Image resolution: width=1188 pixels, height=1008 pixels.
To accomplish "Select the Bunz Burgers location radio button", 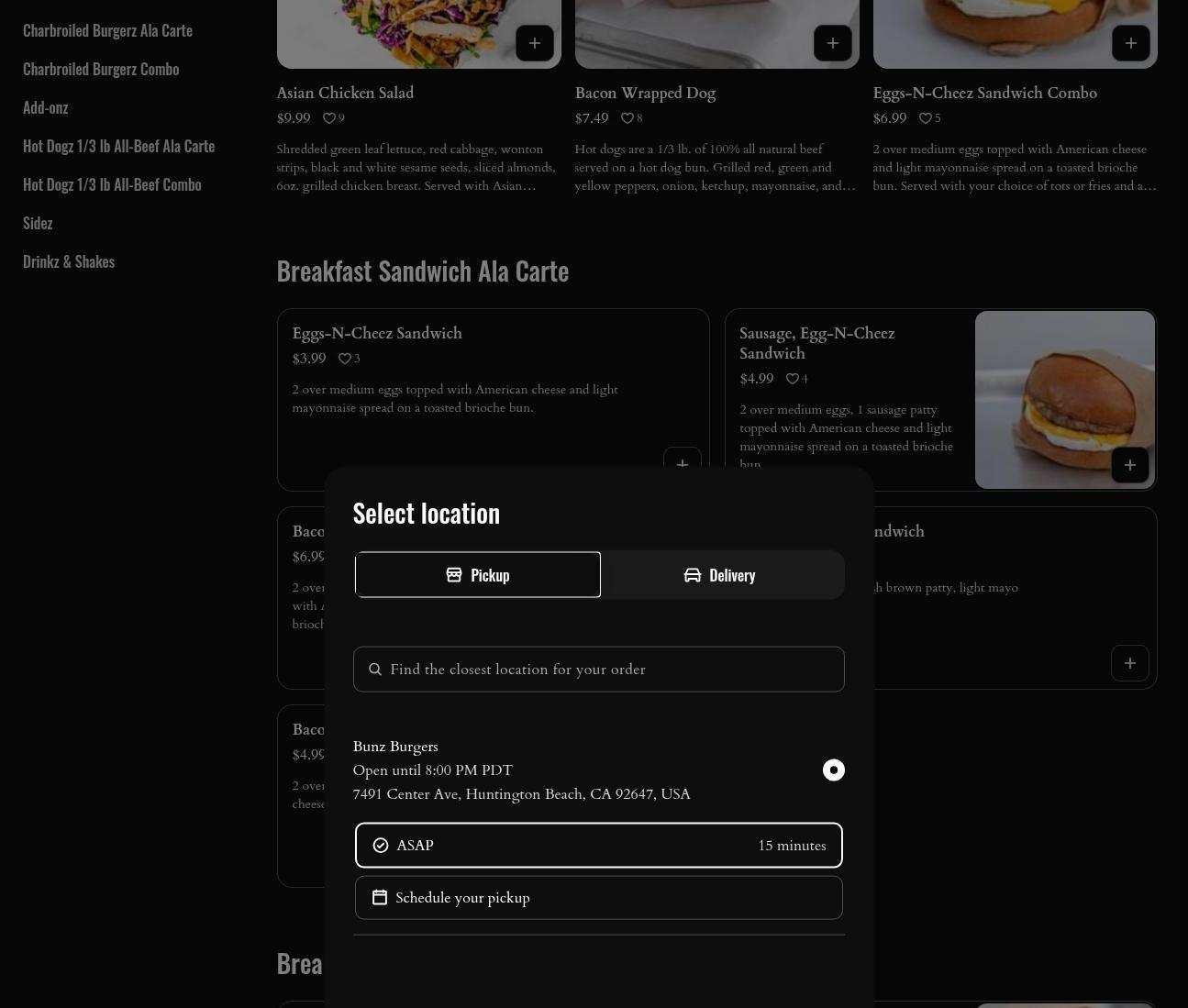I will point(833,770).
